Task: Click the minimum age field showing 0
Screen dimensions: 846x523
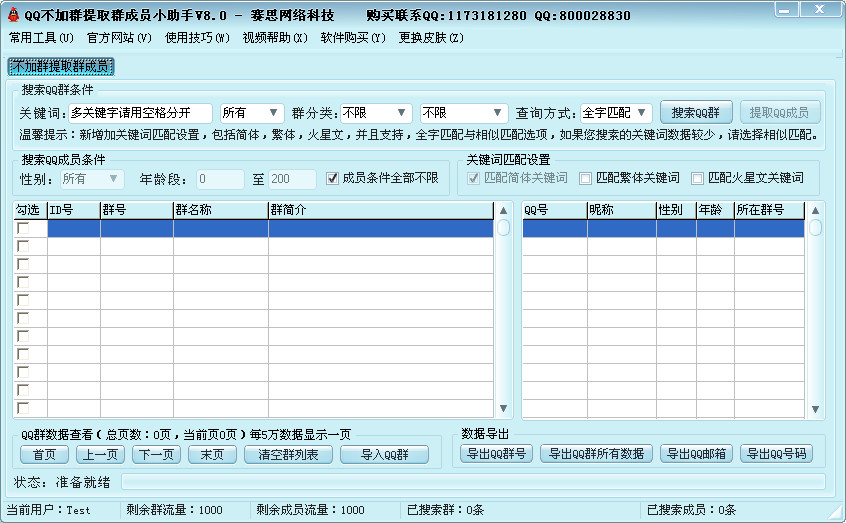Action: (x=220, y=179)
